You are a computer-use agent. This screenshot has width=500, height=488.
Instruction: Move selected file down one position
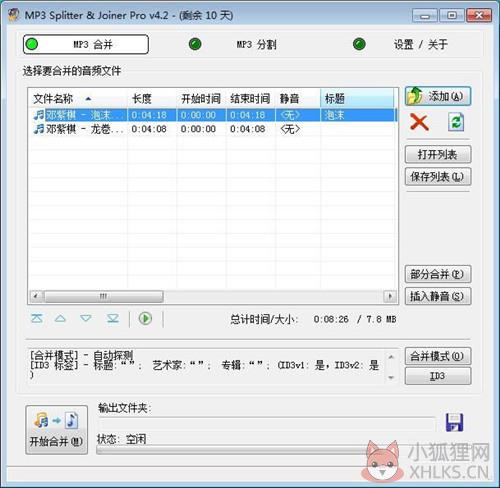tap(86, 319)
